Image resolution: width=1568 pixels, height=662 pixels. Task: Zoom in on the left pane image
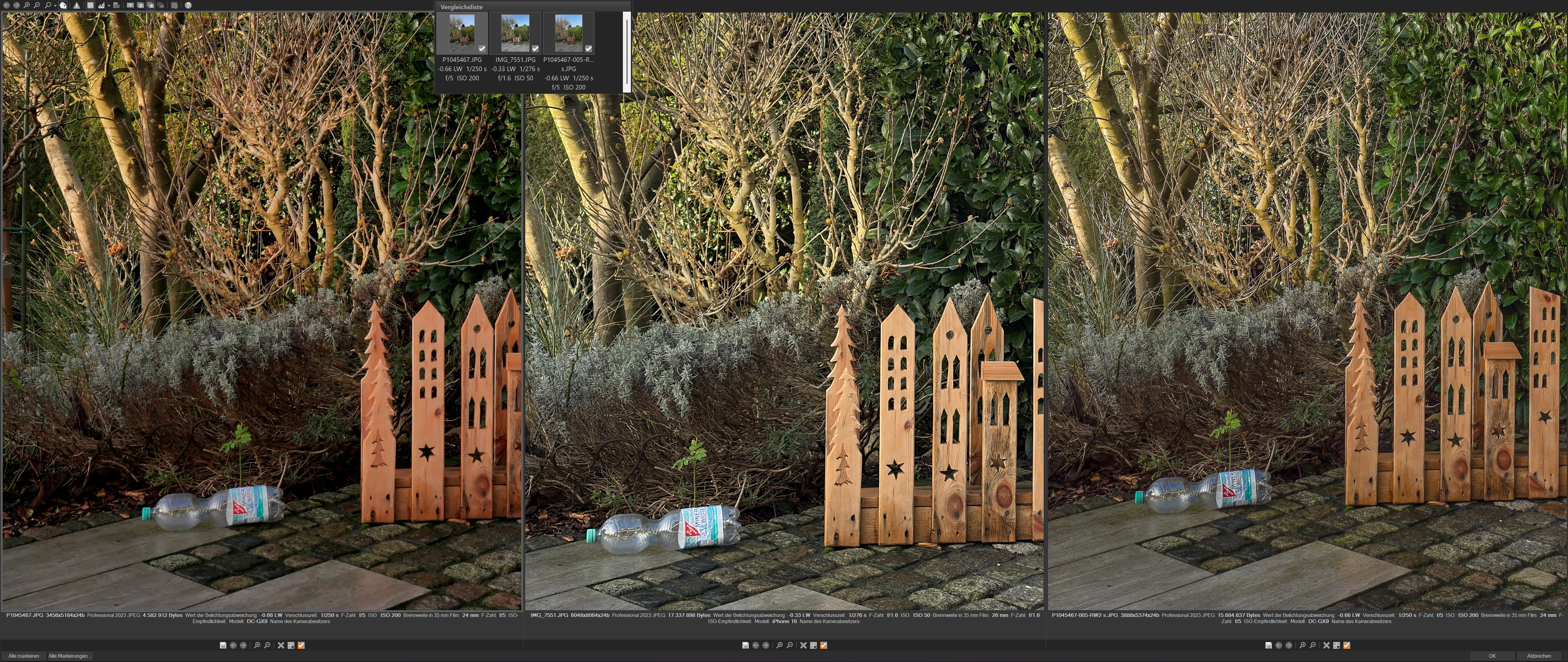[x=257, y=645]
